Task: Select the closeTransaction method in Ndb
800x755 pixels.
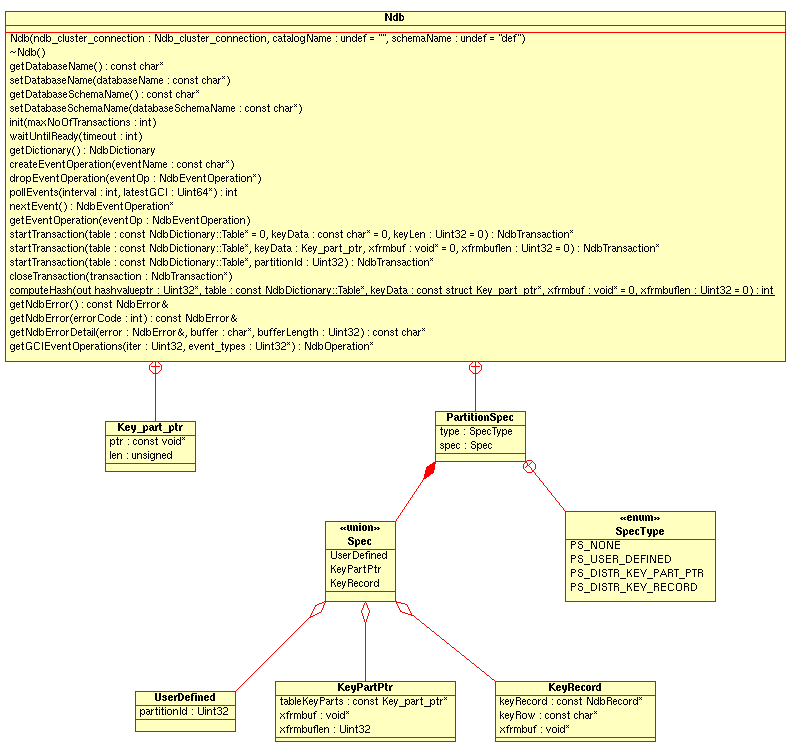Action: click(121, 276)
